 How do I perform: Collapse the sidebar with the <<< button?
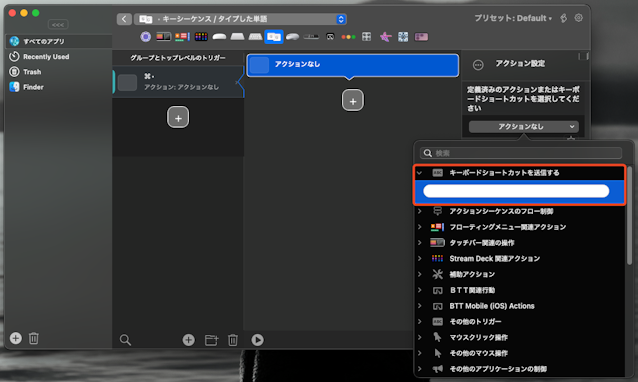(58, 25)
